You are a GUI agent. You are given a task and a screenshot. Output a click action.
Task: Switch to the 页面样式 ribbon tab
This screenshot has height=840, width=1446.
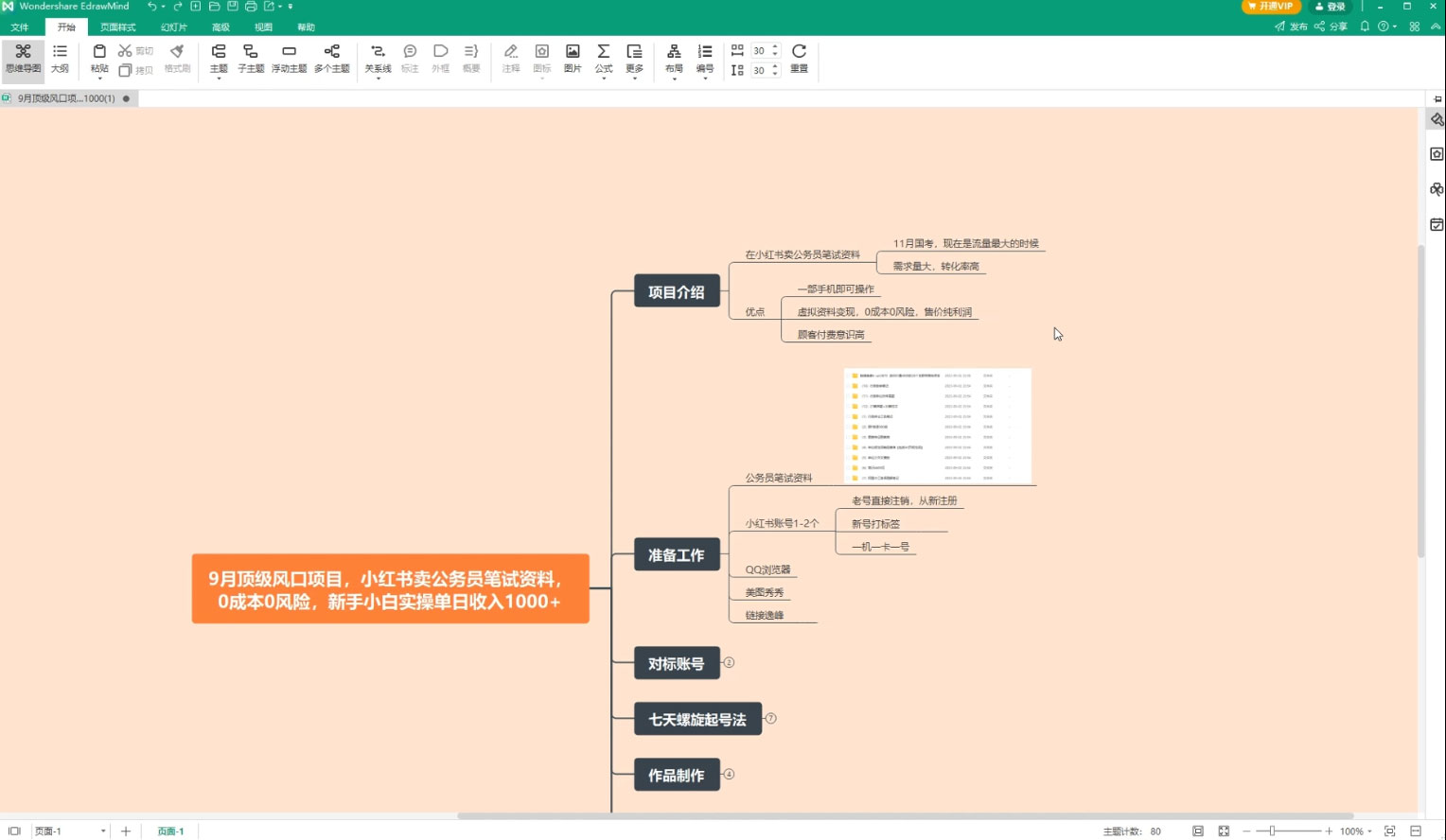tap(116, 26)
